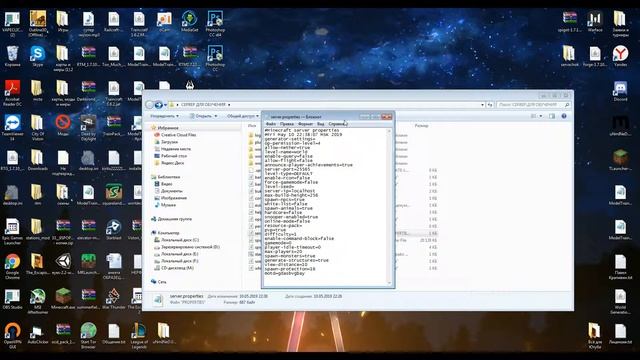Screen dimensions: 640x360
Task: Click the oCam desktop icon
Action: 164,22
